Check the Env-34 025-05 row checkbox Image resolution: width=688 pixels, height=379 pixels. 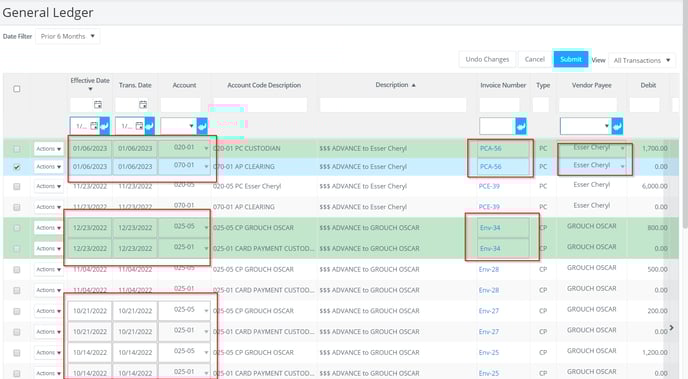17,228
